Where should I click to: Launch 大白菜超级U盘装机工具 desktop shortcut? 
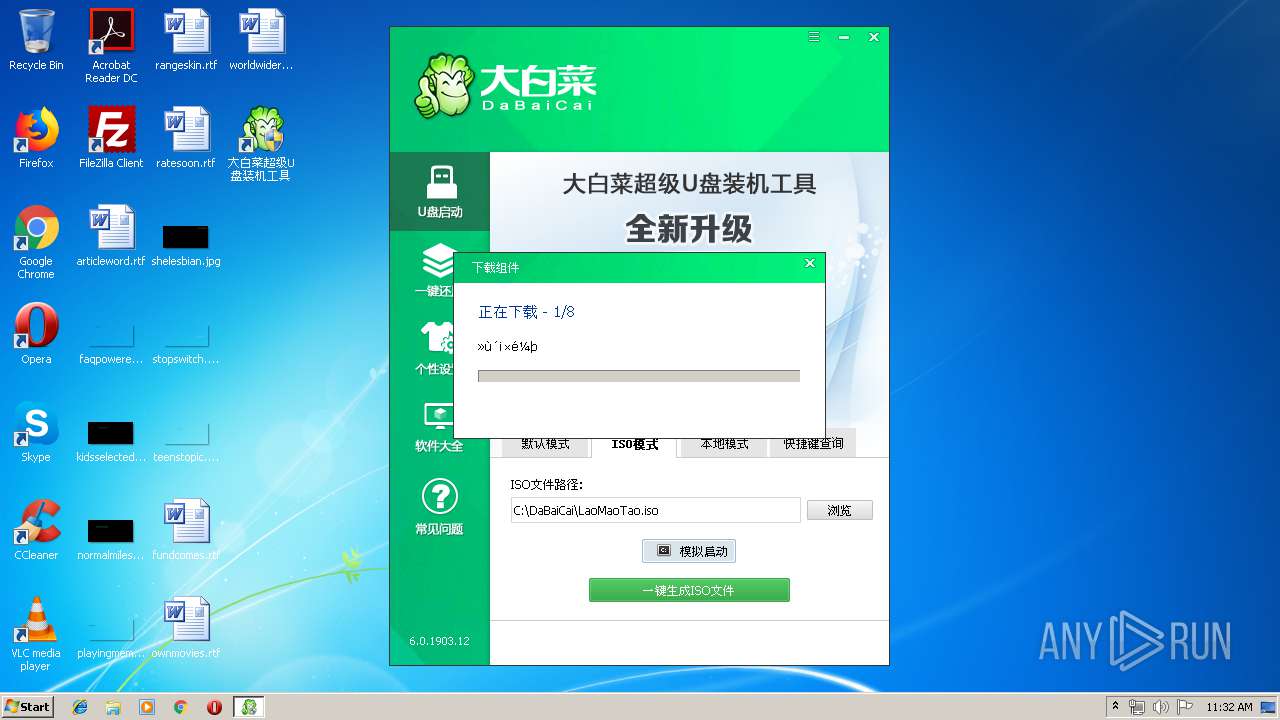point(261,145)
